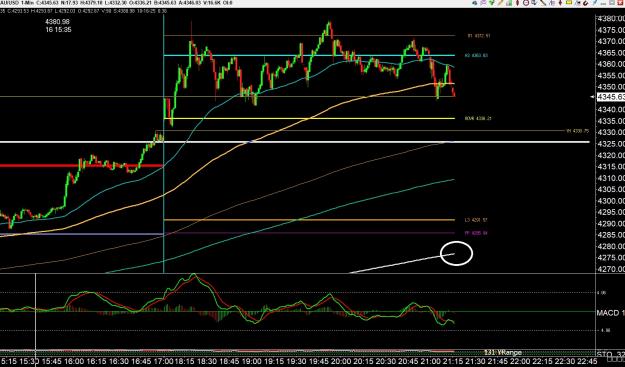Image resolution: width=625 pixels, height=367 pixels.
Task: Click the purple toolbar icon
Action: [x=483, y=2]
